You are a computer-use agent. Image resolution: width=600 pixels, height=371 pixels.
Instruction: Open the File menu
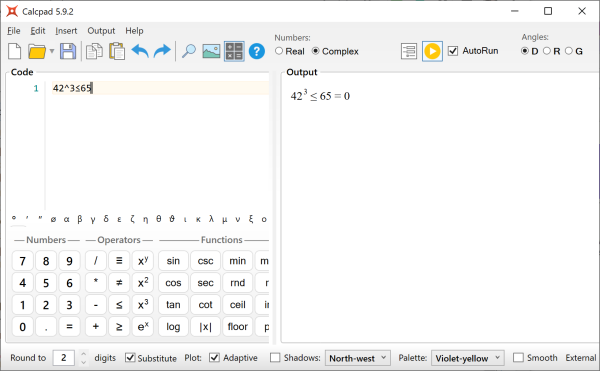[14, 31]
